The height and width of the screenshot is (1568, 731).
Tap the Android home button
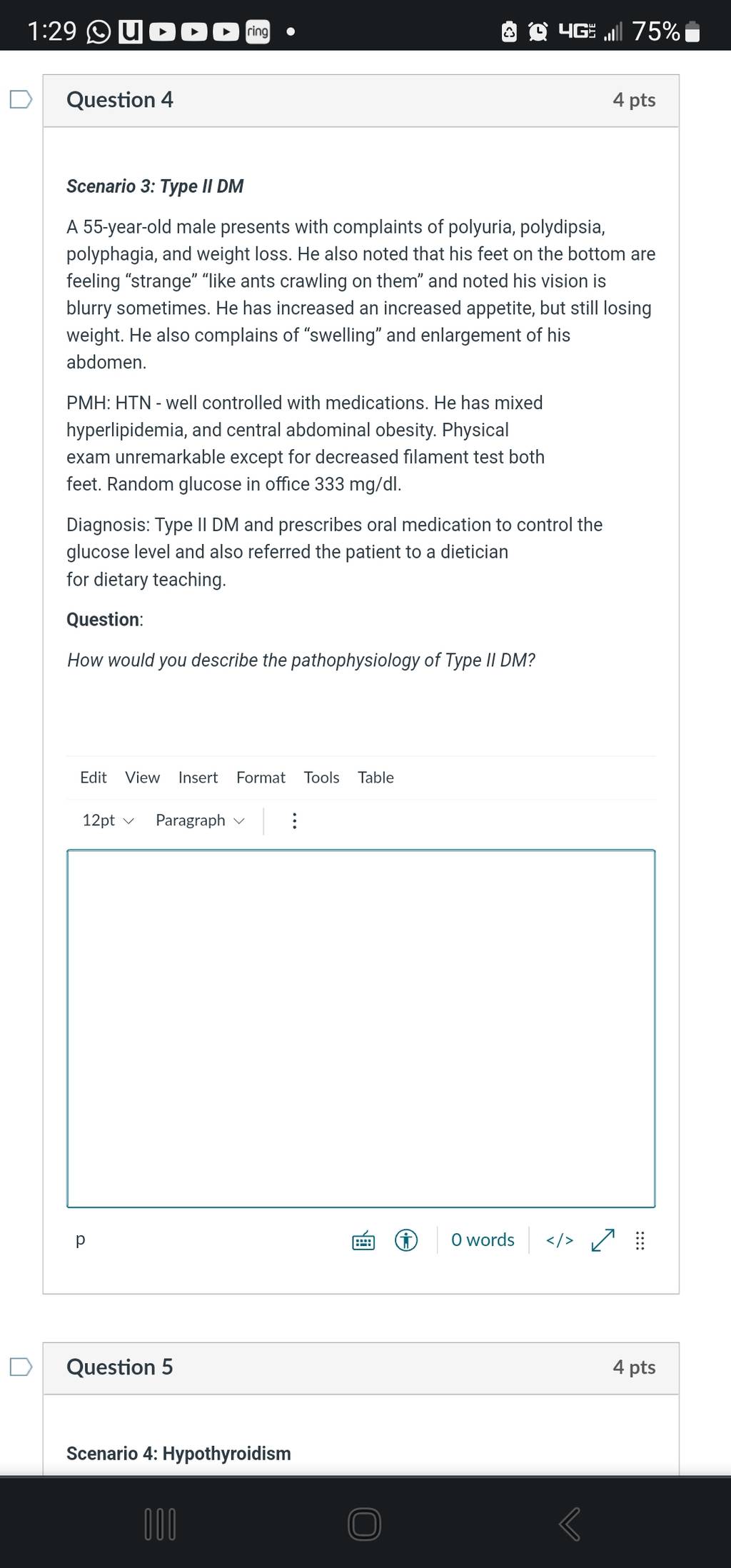(x=364, y=1523)
